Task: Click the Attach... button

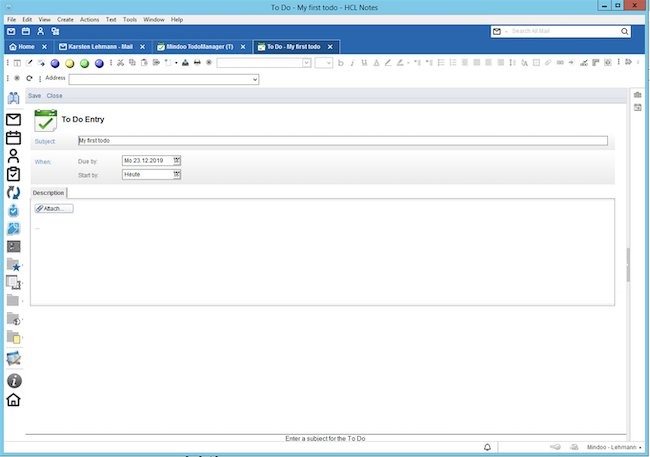Action: click(53, 208)
